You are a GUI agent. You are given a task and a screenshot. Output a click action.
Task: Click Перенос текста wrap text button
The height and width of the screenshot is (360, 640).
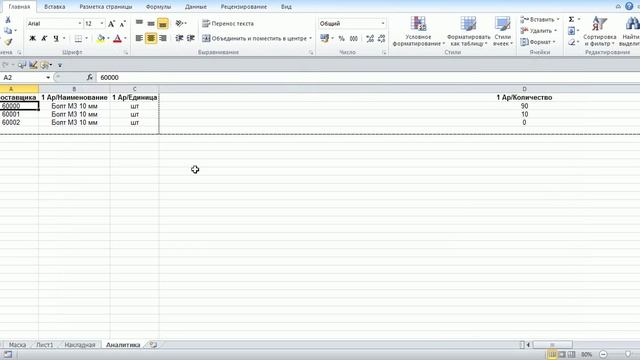[228, 24]
